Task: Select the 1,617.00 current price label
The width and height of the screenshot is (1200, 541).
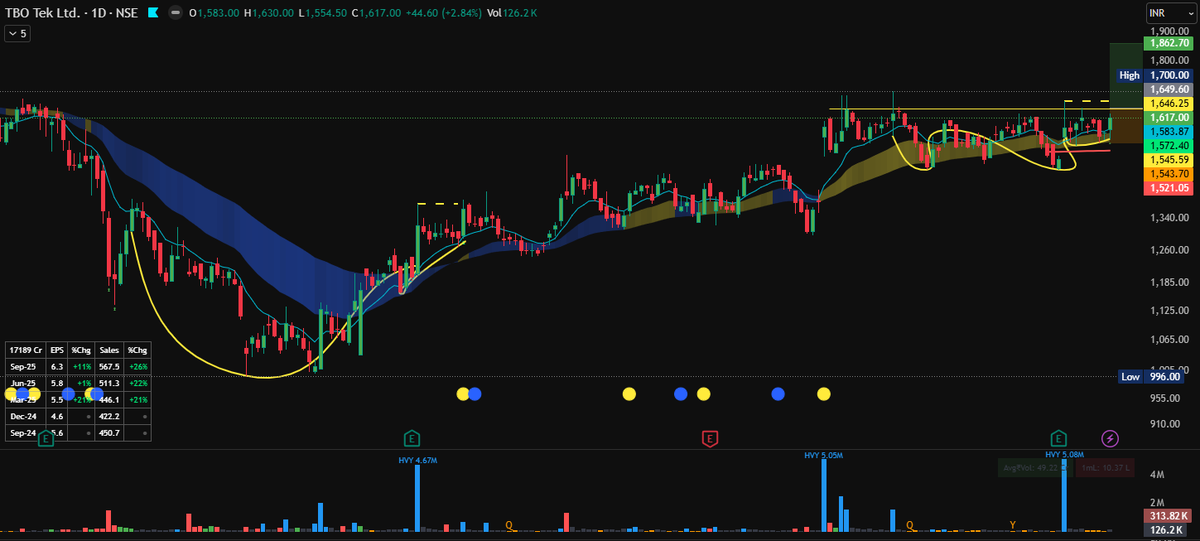Action: pyautogui.click(x=1168, y=117)
